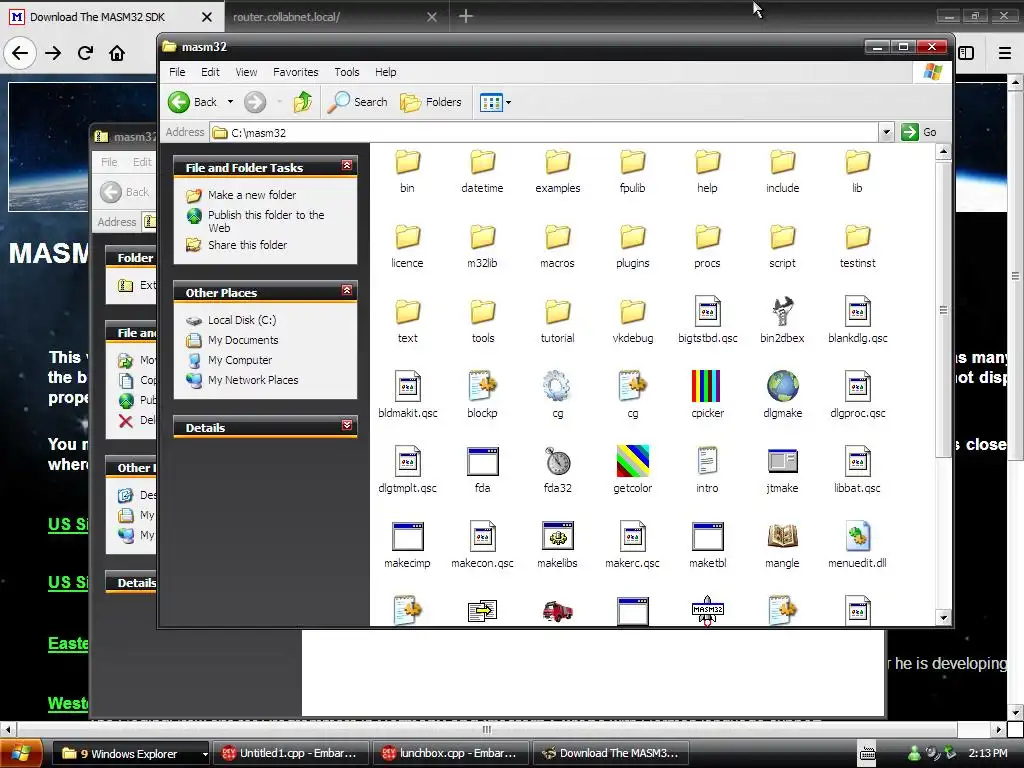
Task: Click Publish this folder to the Web
Action: 266,221
